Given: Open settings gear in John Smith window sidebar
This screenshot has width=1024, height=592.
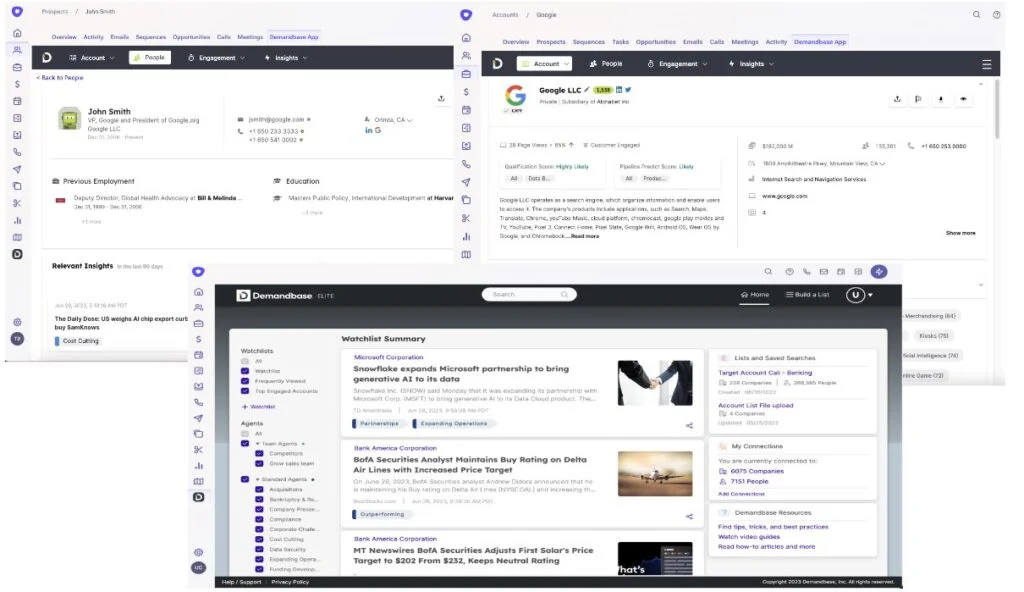Looking at the screenshot, I should [x=18, y=322].
